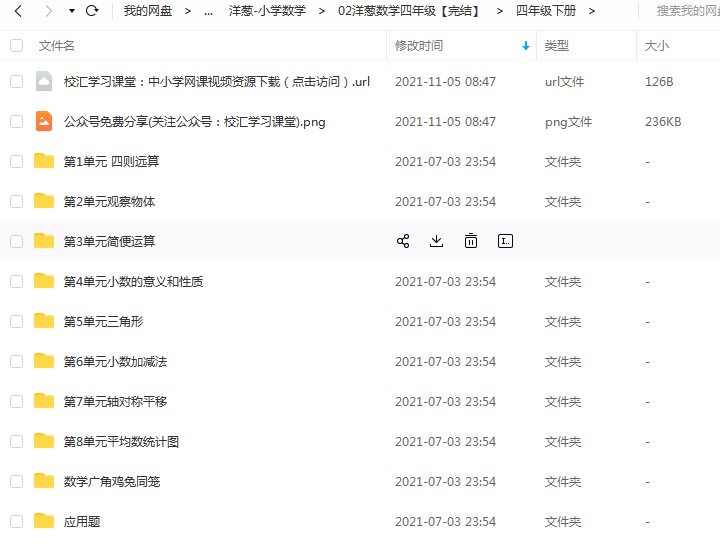The height and width of the screenshot is (553, 720).
Task: Download the 第3单元简便运算 folder
Action: (436, 241)
